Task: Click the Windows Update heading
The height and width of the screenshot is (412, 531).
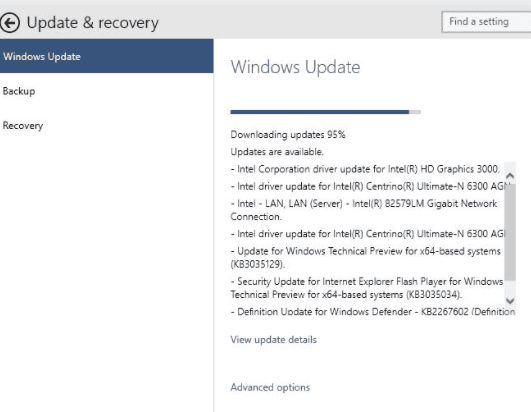Action: [x=295, y=67]
